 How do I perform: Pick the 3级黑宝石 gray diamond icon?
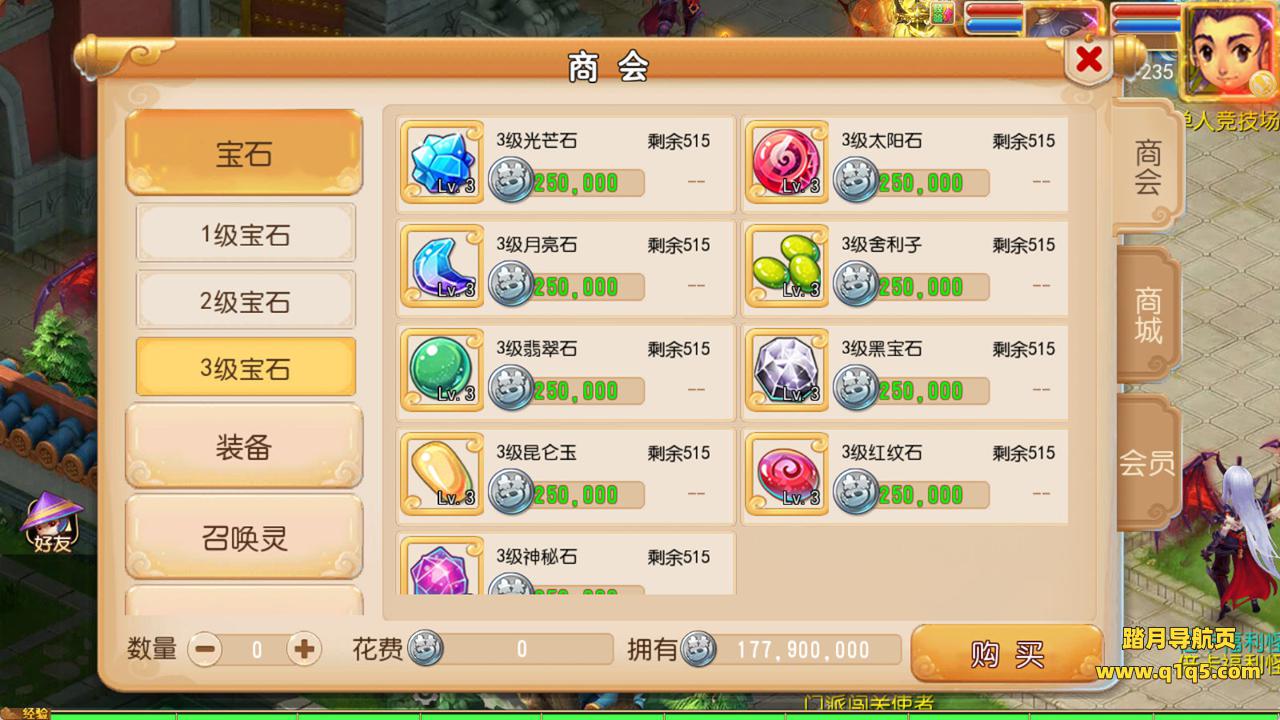[787, 369]
